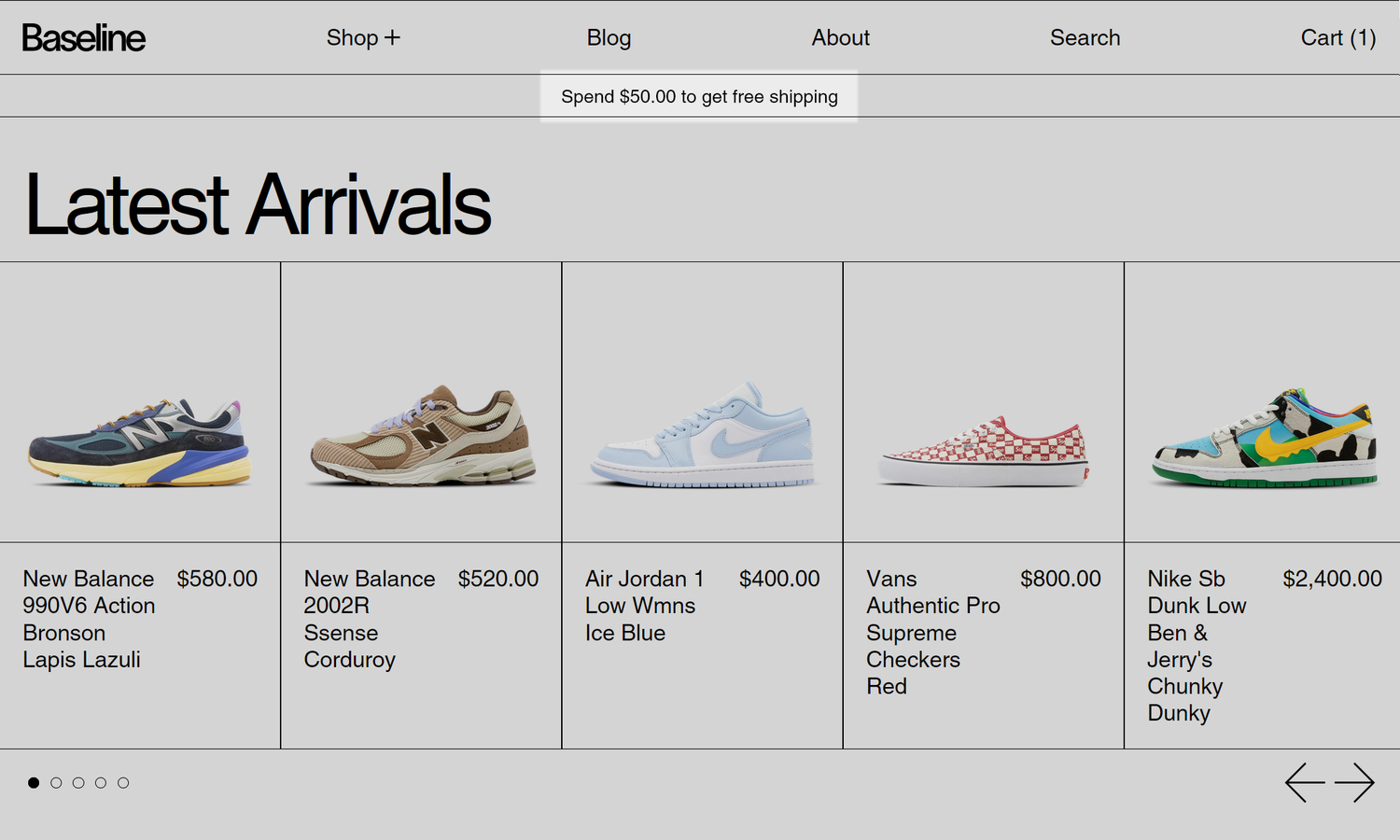Open the New Balance 2002R Ssense Corduroy image
This screenshot has height=840, width=1400.
point(421,401)
